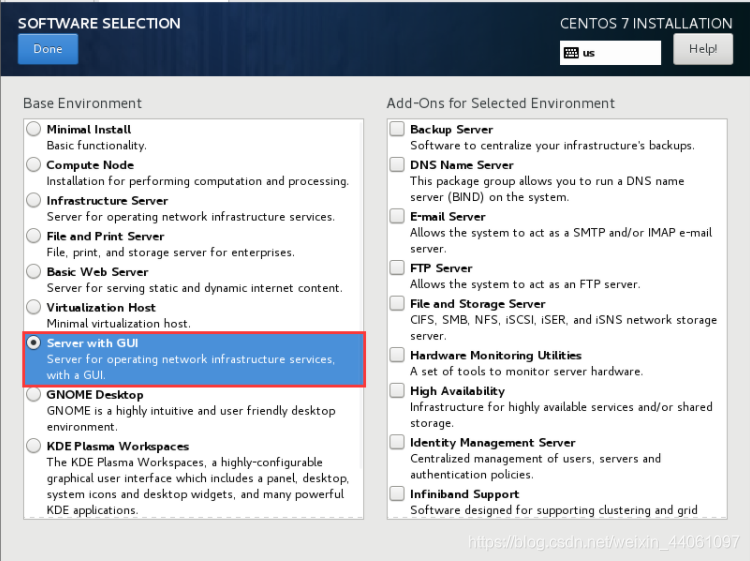
Task: Click the Done button
Action: click(x=48, y=49)
